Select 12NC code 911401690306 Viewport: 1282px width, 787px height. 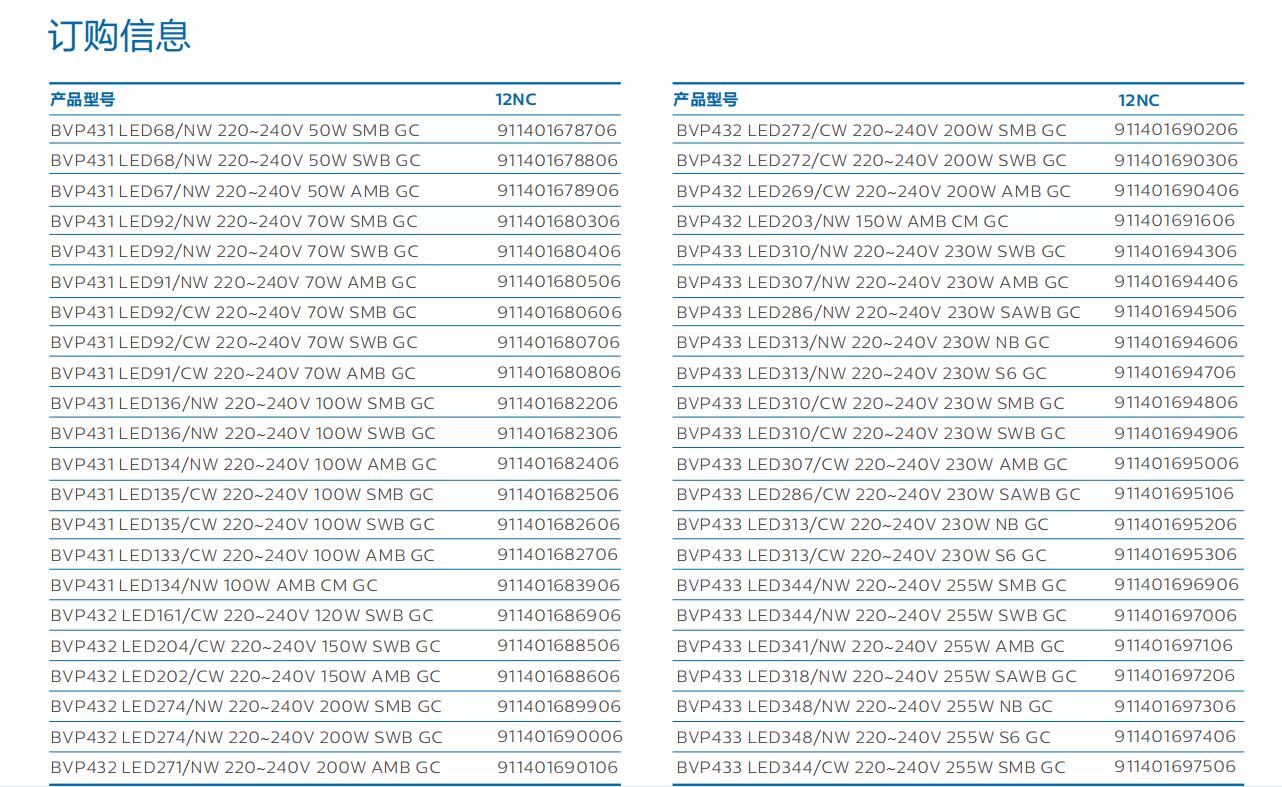coord(1176,160)
